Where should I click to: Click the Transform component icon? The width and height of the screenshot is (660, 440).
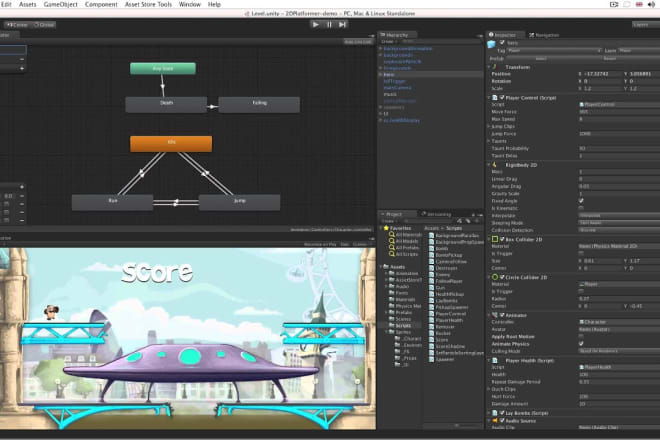(x=495, y=67)
